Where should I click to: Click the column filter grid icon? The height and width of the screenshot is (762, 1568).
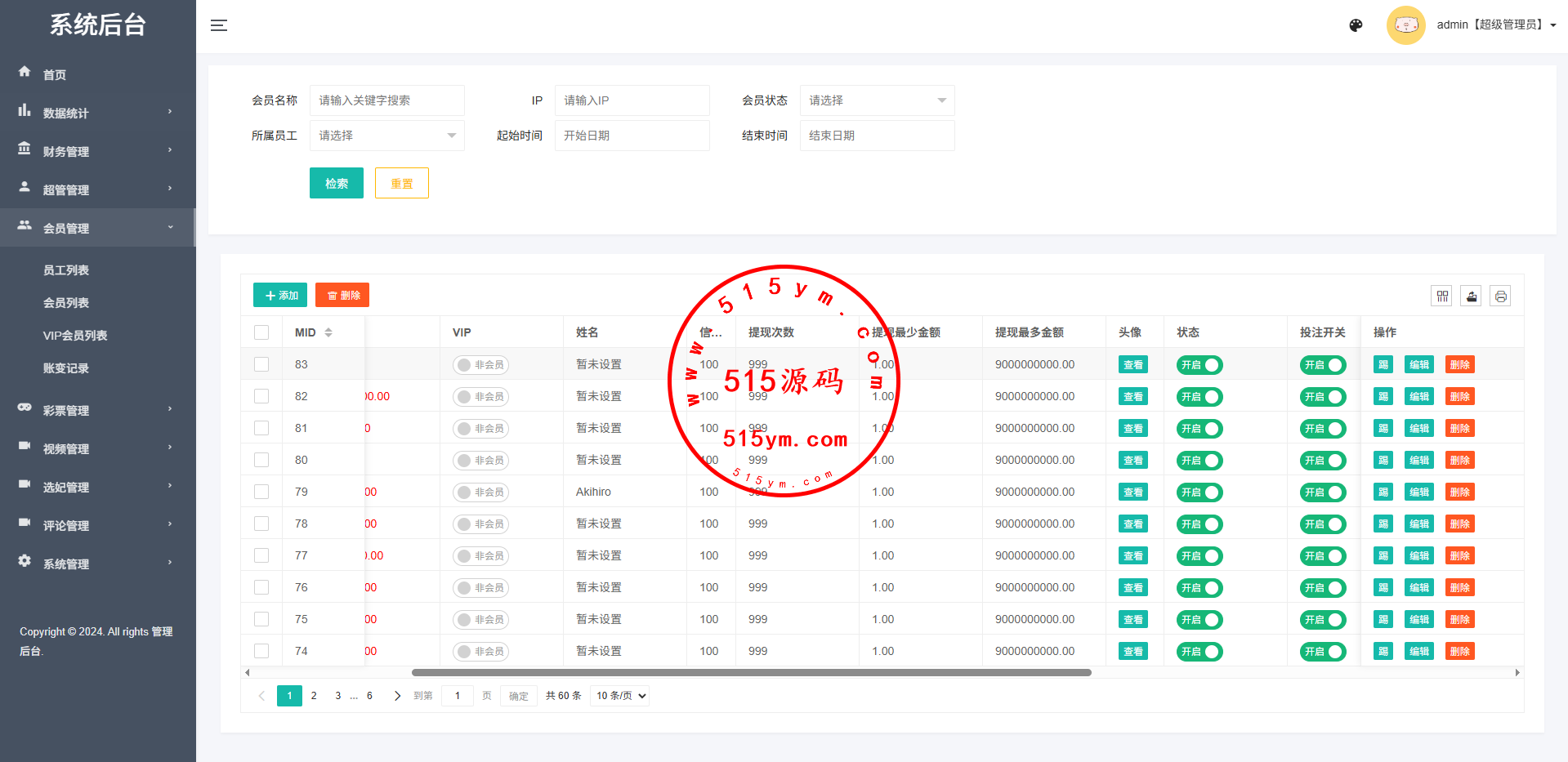click(1442, 296)
